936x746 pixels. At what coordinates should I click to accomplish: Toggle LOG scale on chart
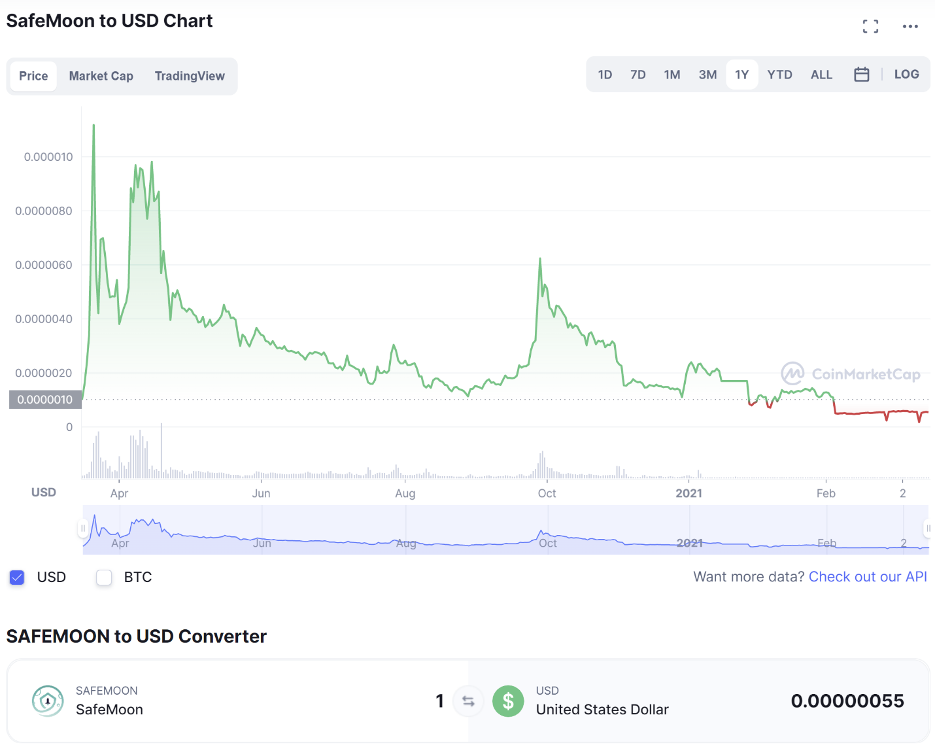coord(906,75)
